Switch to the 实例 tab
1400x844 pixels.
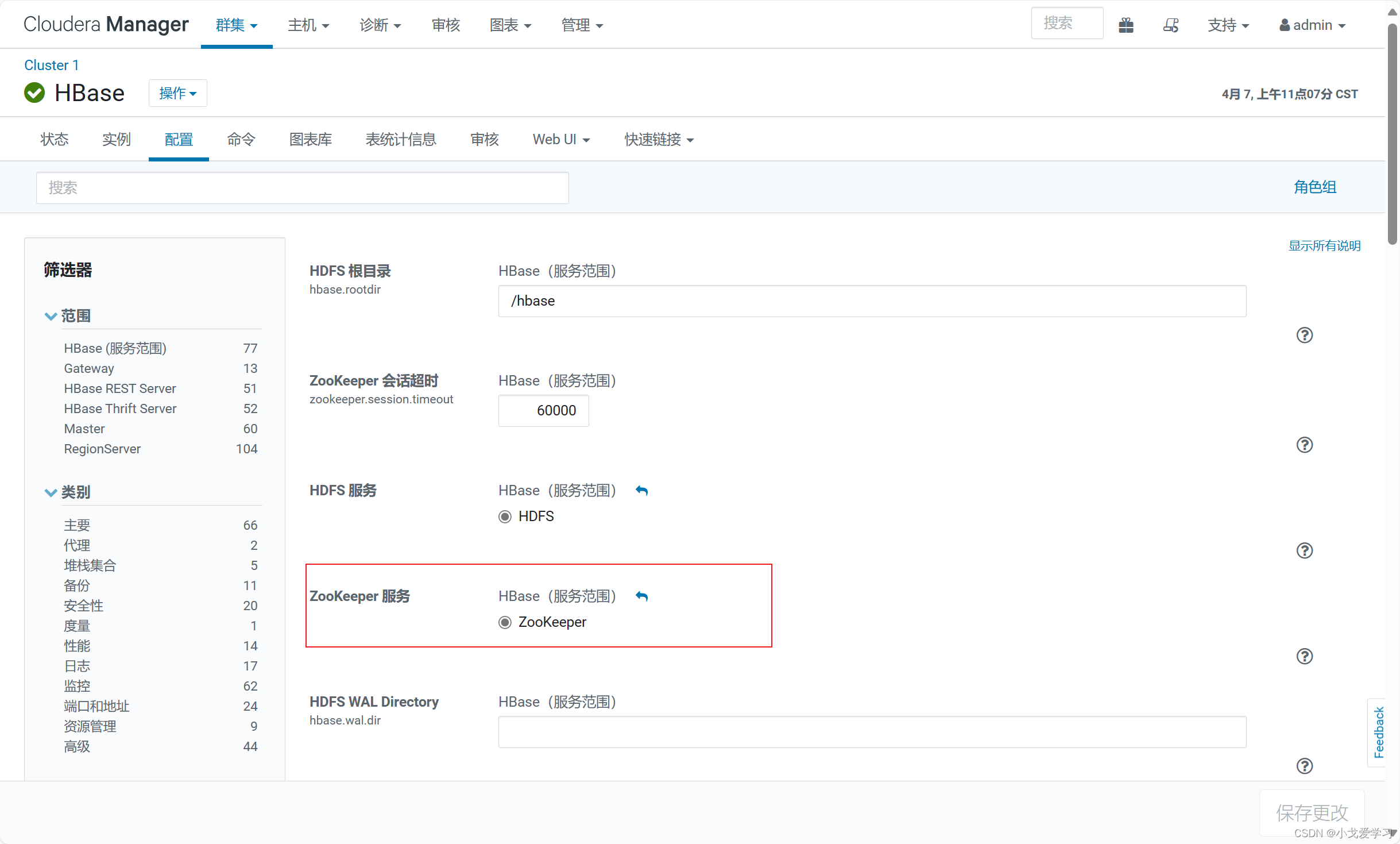coord(117,140)
